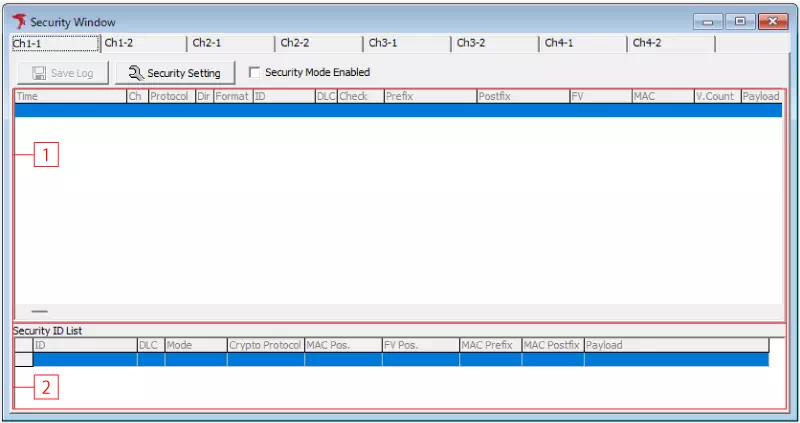
Task: Click the Mode column header in ID list
Action: pyautogui.click(x=196, y=345)
